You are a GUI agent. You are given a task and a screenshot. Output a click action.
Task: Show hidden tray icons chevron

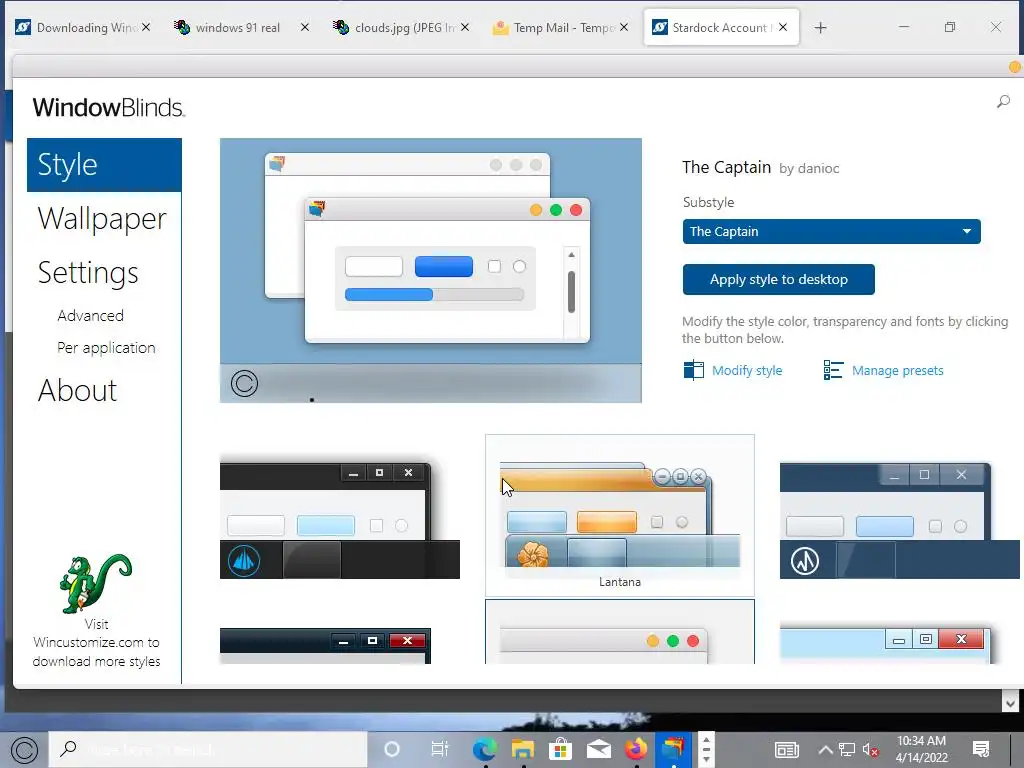coord(825,750)
